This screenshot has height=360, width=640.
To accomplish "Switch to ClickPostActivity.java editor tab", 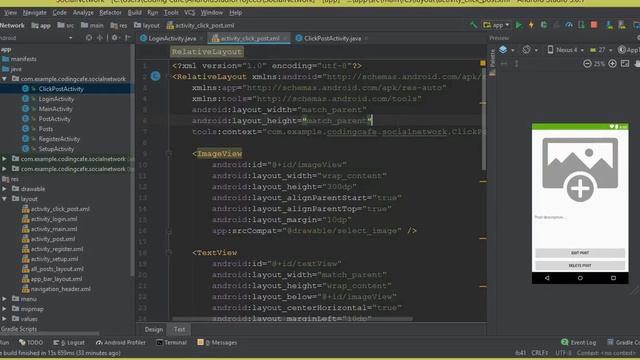I will pos(332,38).
